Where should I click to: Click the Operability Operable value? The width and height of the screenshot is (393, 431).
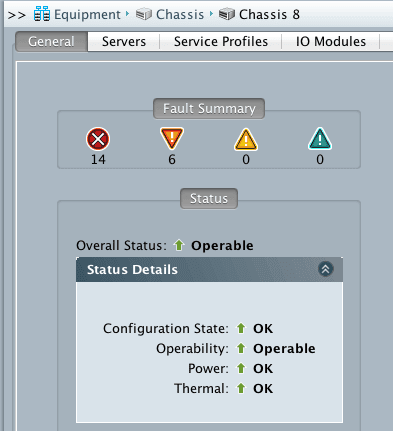click(284, 349)
